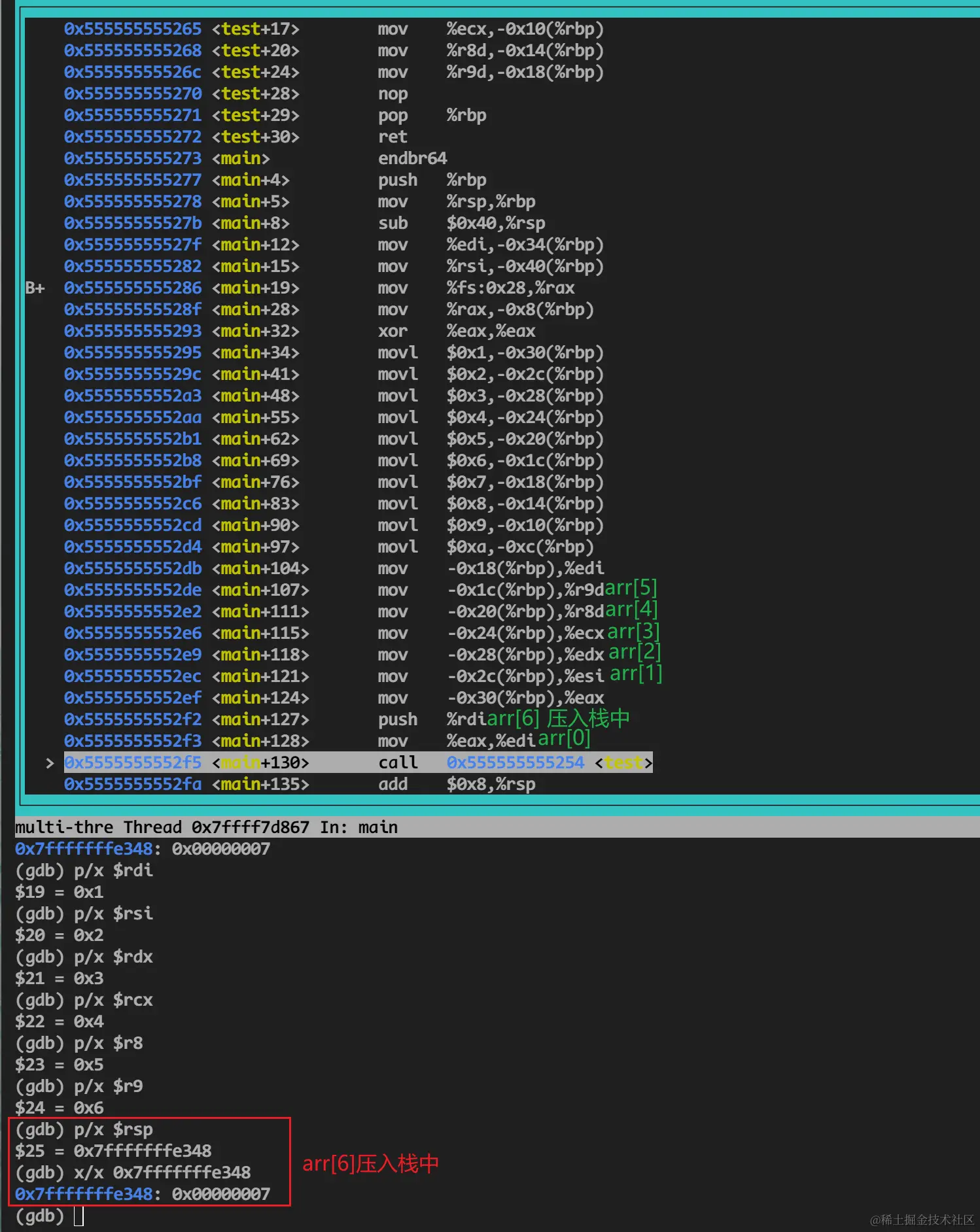Click operand -0x30(%rbp),%eax at main+124

tap(525, 698)
